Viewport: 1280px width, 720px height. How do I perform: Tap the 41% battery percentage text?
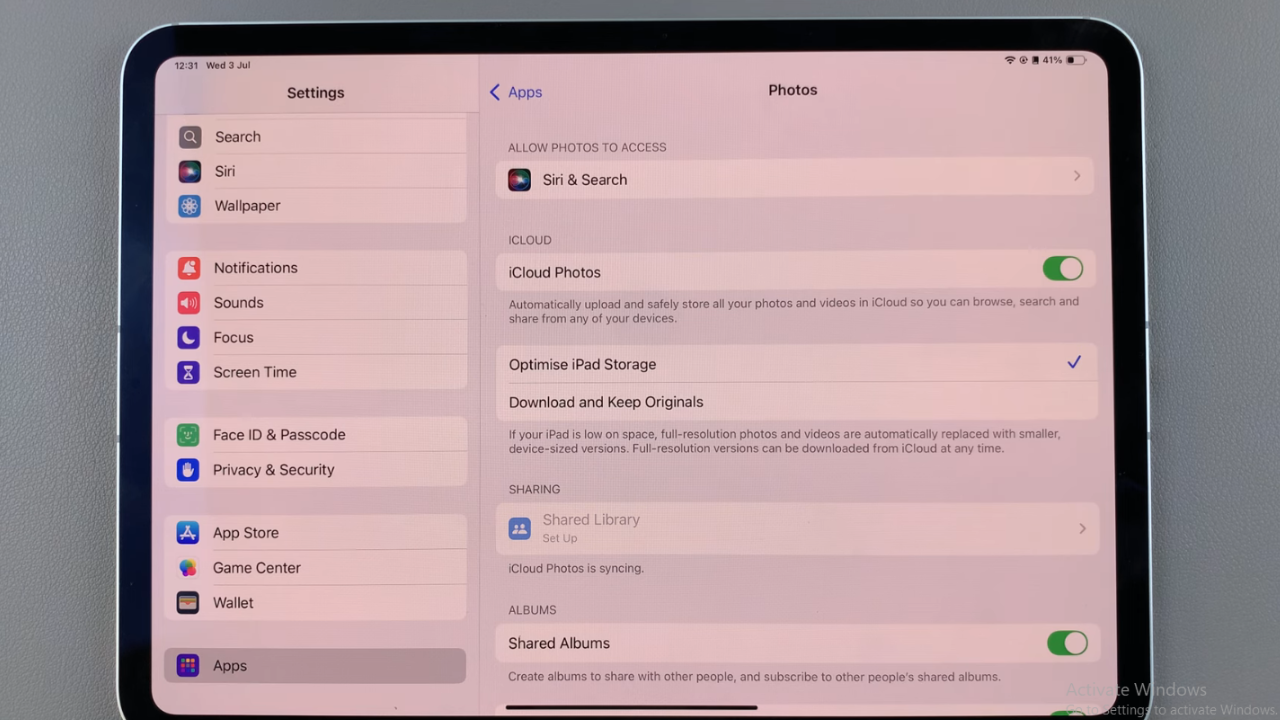(x=1052, y=60)
